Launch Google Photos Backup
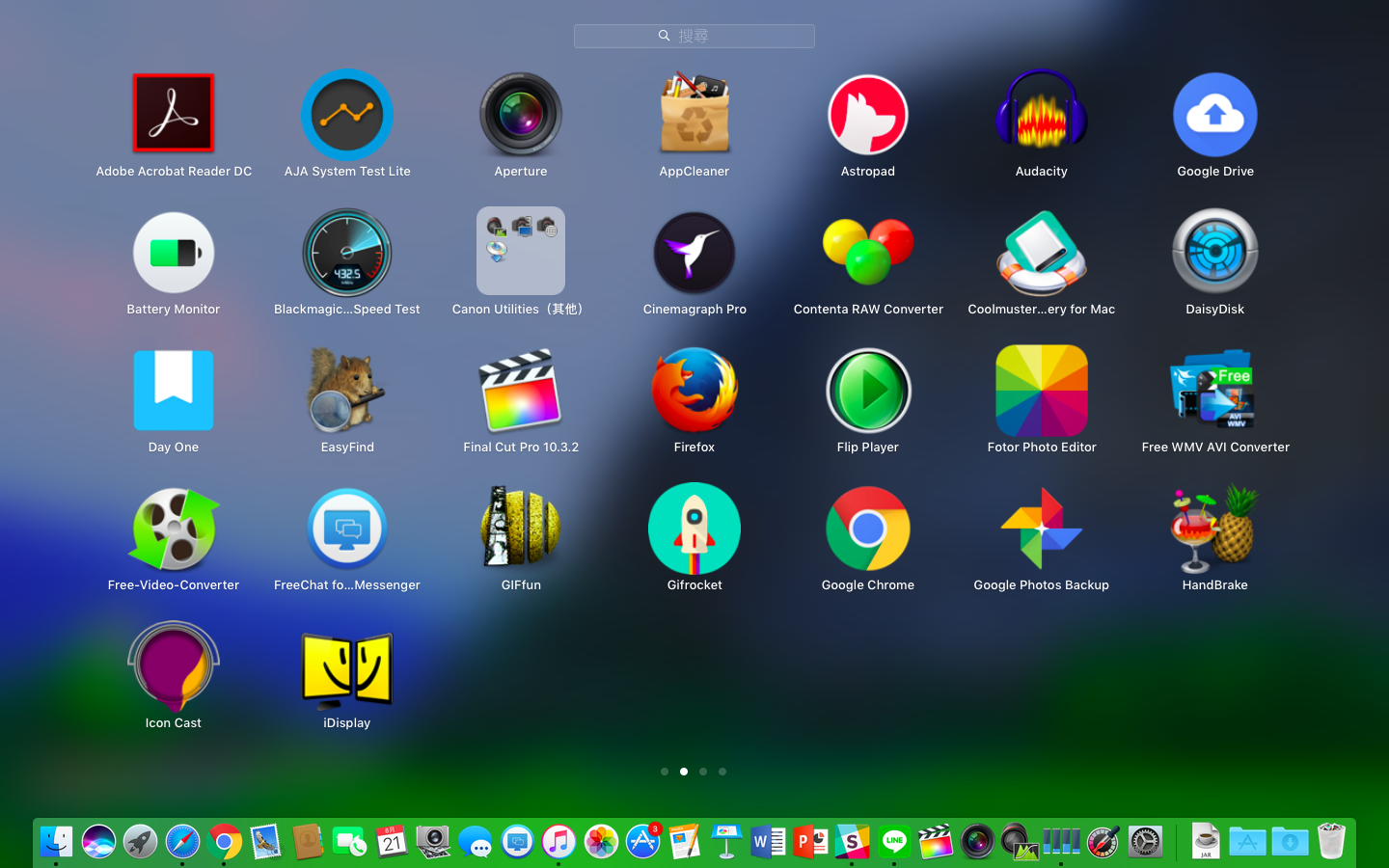The image size is (1389, 868). tap(1042, 529)
